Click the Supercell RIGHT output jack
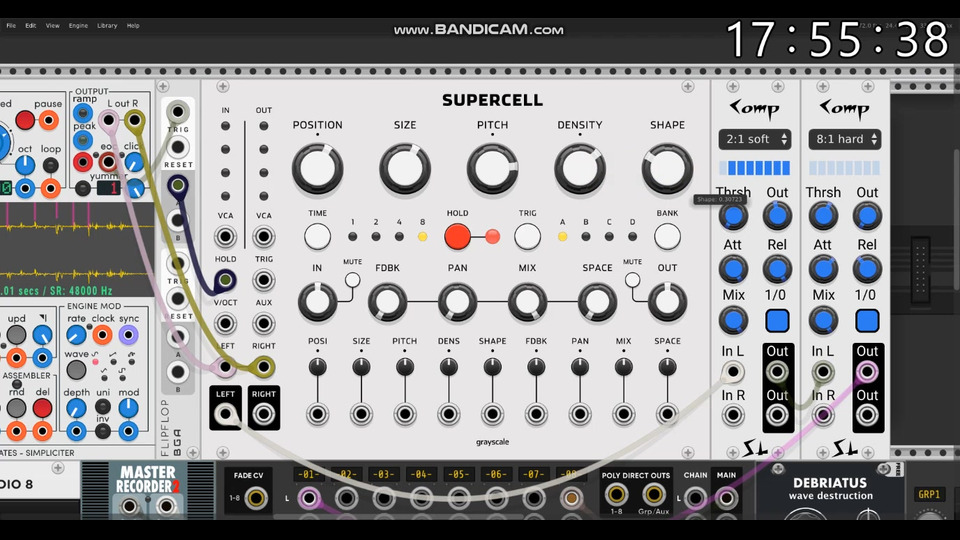Screen dimensions: 960x540 263,414
